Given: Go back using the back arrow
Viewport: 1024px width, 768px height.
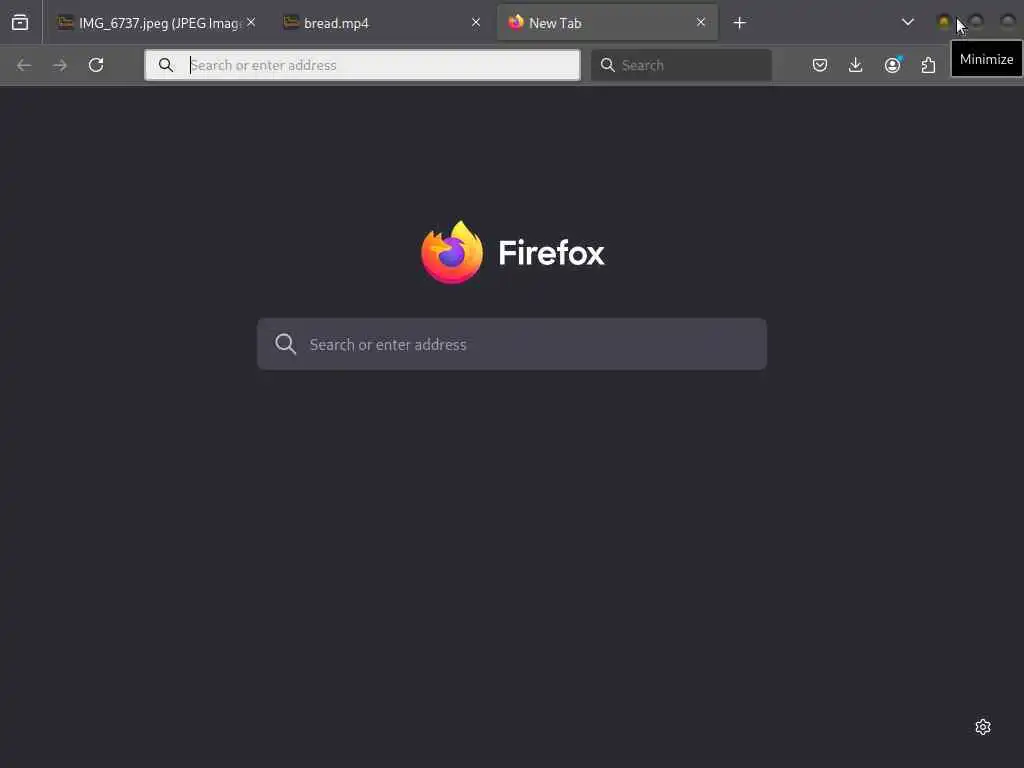Looking at the screenshot, I should click(24, 65).
